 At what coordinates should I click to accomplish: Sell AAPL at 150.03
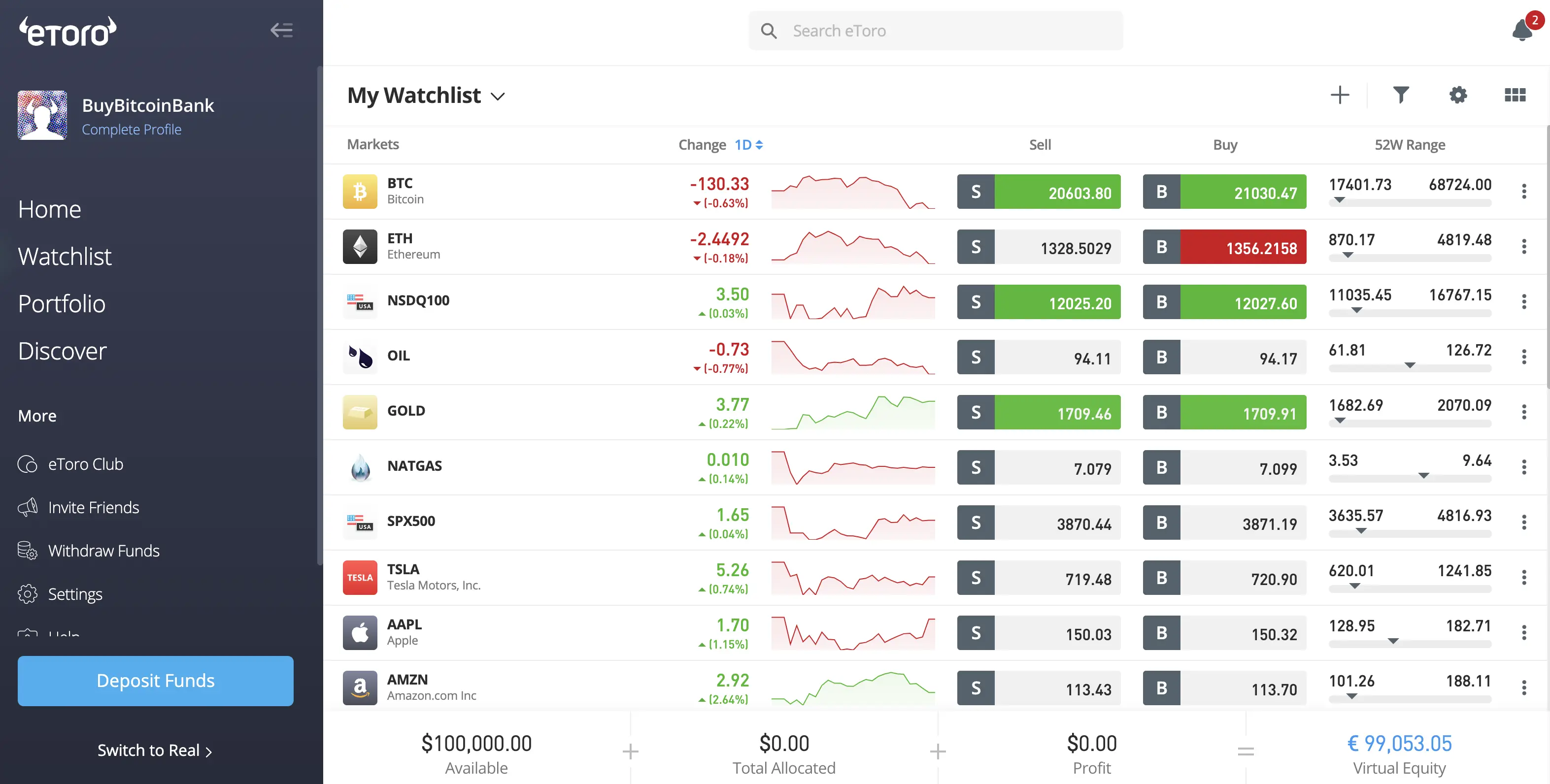(x=1039, y=632)
